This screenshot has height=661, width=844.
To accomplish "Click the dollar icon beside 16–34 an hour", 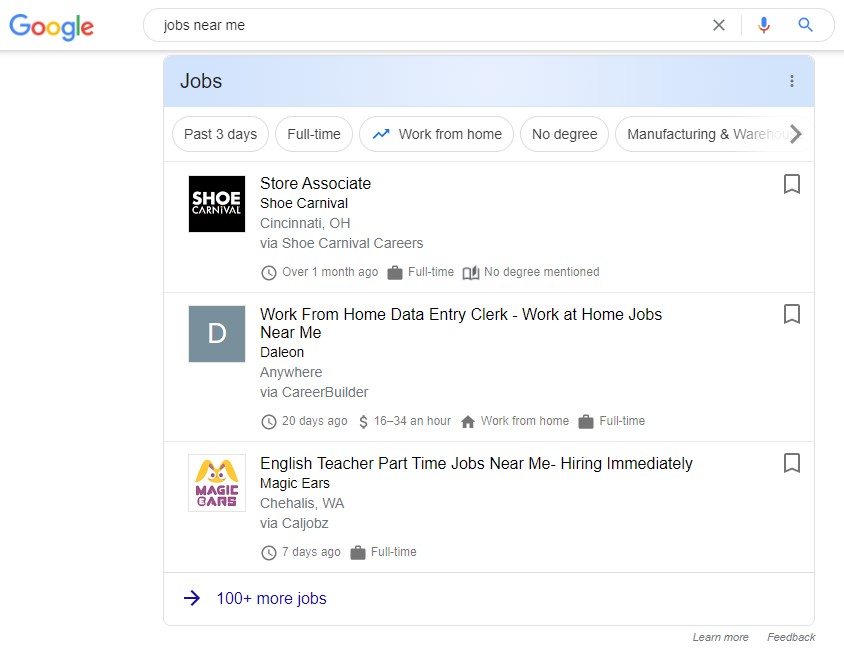I will [x=363, y=421].
